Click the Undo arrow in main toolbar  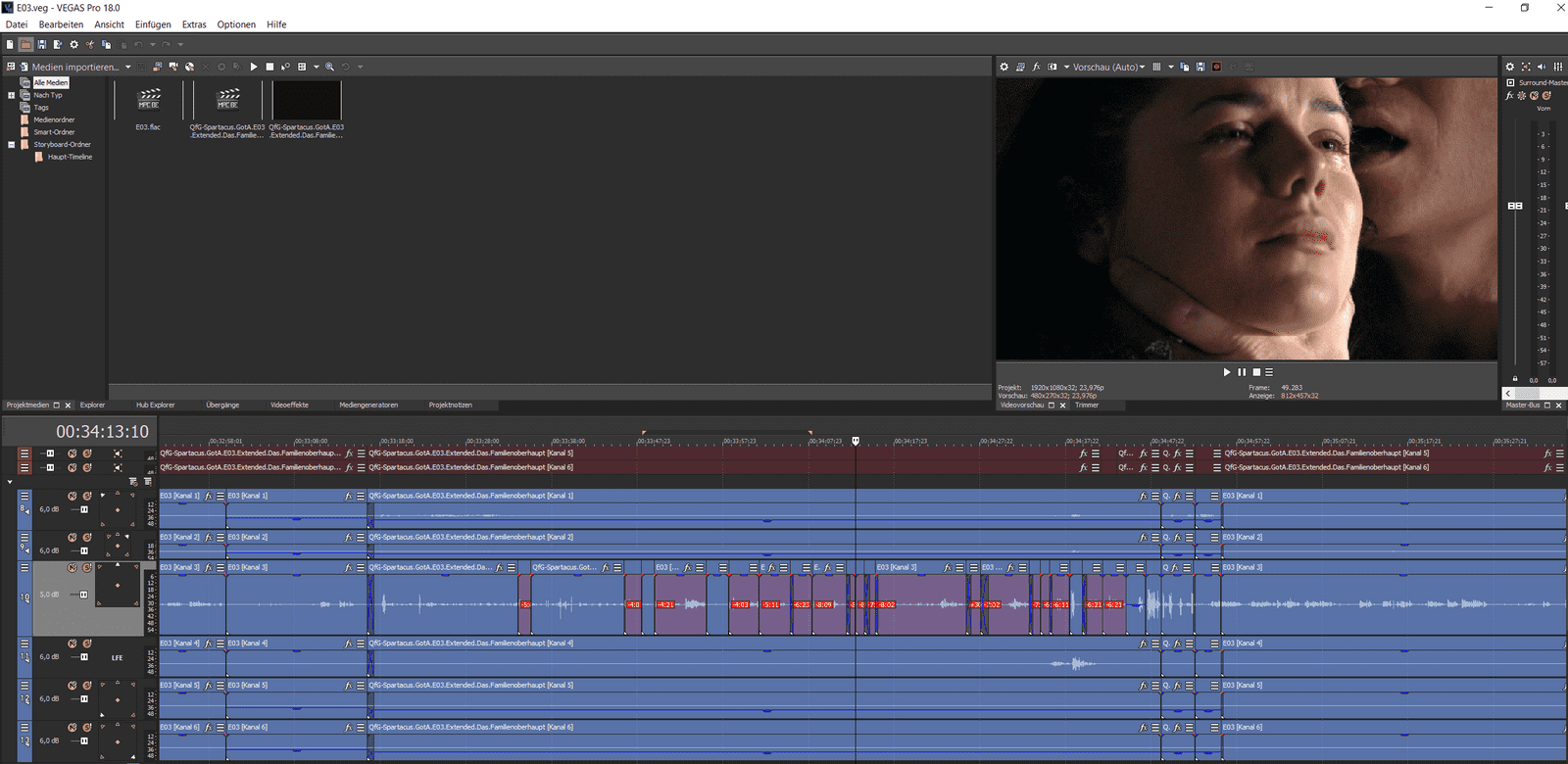[138, 44]
